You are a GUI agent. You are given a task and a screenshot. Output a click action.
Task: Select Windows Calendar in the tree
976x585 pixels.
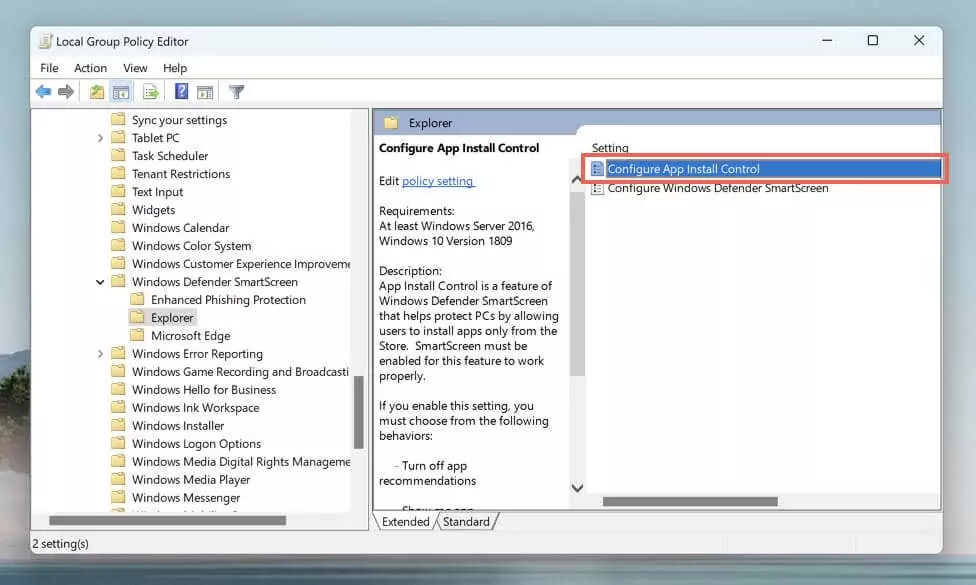[x=181, y=228]
